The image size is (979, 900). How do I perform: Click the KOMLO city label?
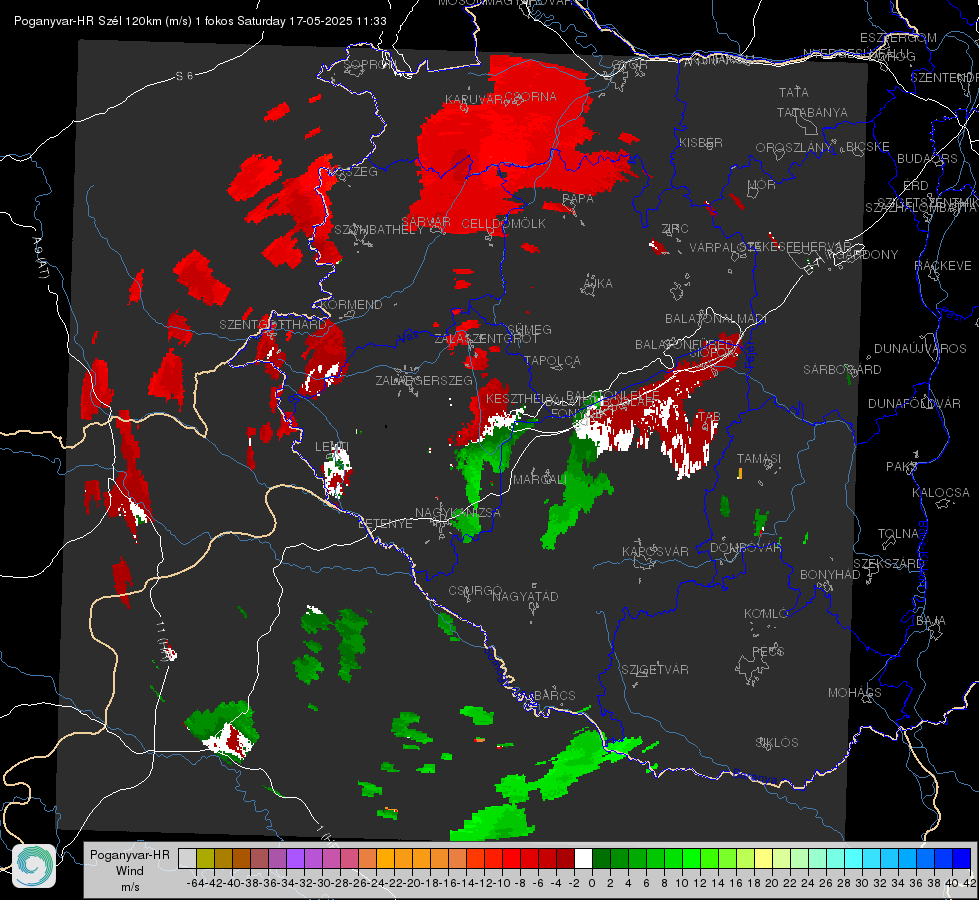pos(766,613)
